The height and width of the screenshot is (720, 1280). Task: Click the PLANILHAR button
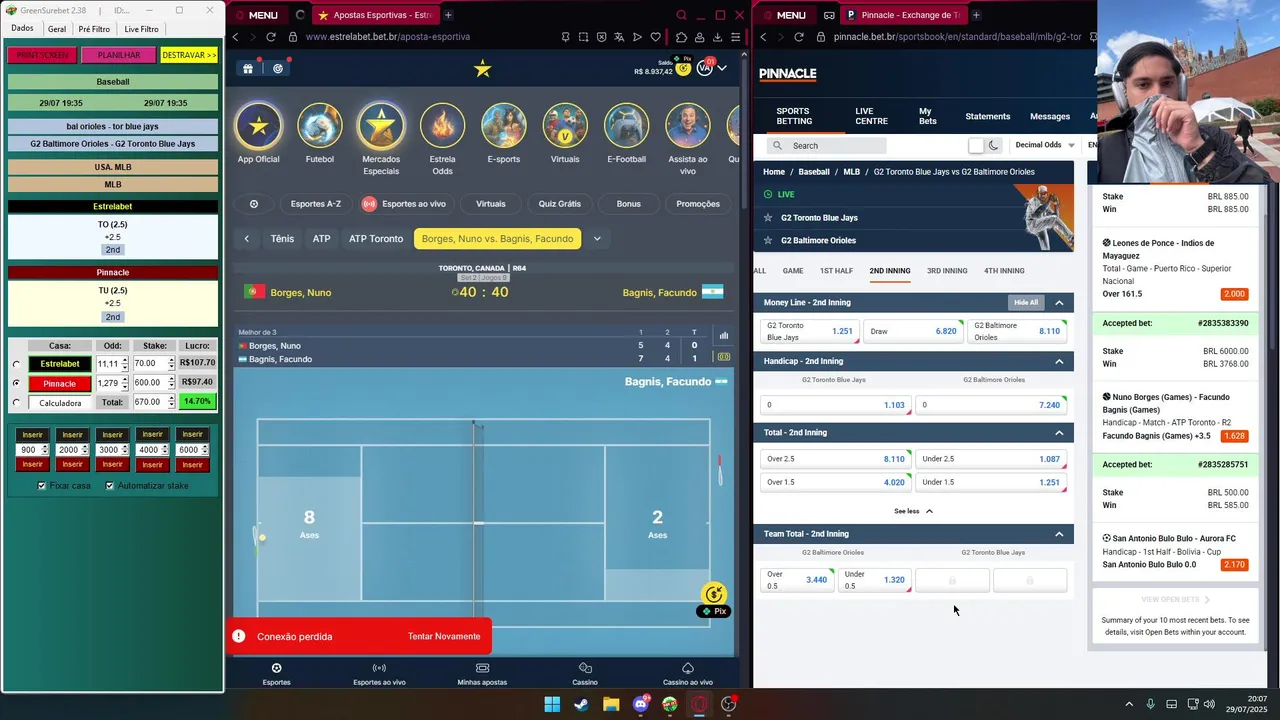tap(119, 55)
